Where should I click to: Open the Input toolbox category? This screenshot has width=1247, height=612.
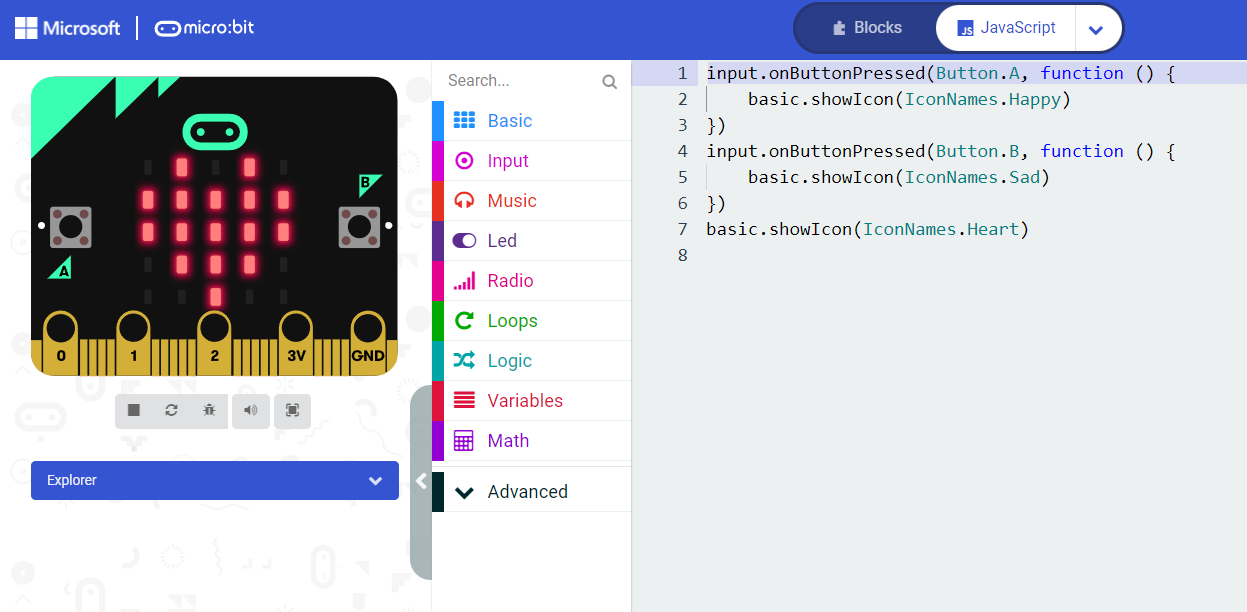coord(531,161)
